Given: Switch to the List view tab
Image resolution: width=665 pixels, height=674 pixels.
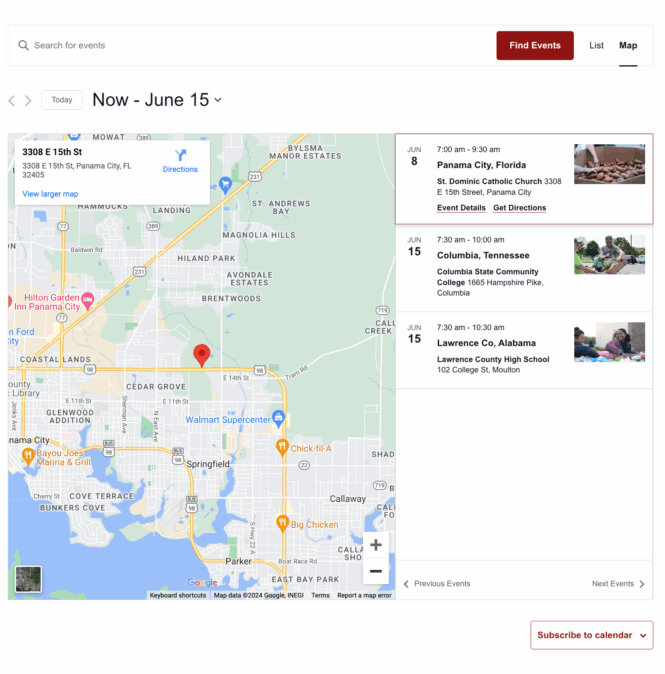Looking at the screenshot, I should click(596, 45).
